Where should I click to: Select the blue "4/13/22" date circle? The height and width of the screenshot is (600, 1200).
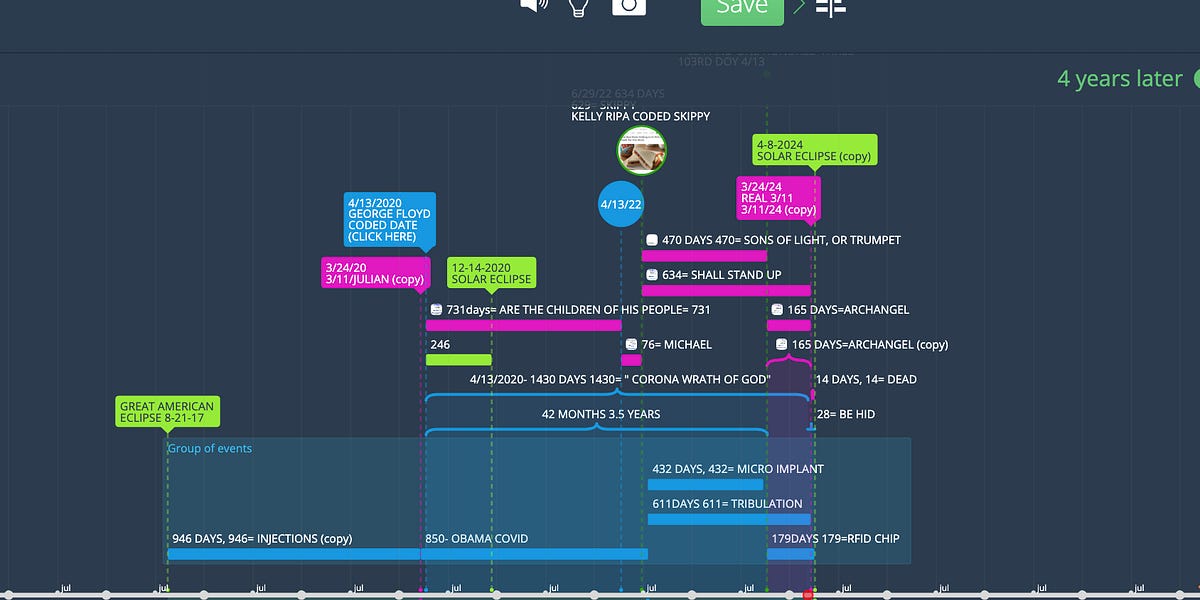[620, 204]
